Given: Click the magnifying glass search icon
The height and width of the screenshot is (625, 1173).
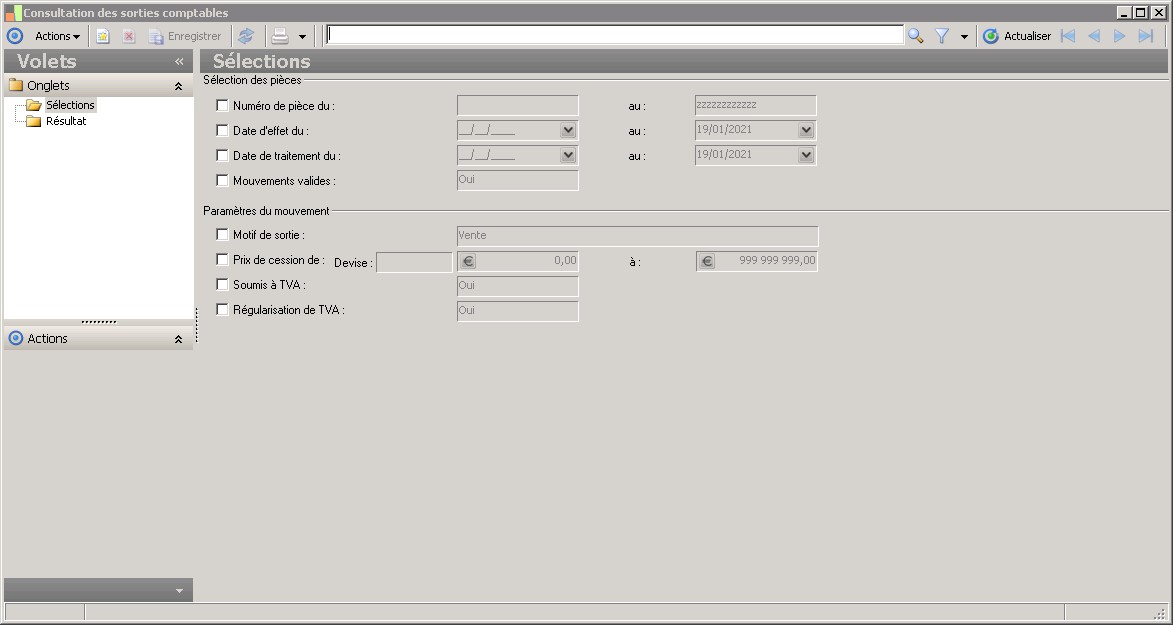Looking at the screenshot, I should click(x=916, y=36).
